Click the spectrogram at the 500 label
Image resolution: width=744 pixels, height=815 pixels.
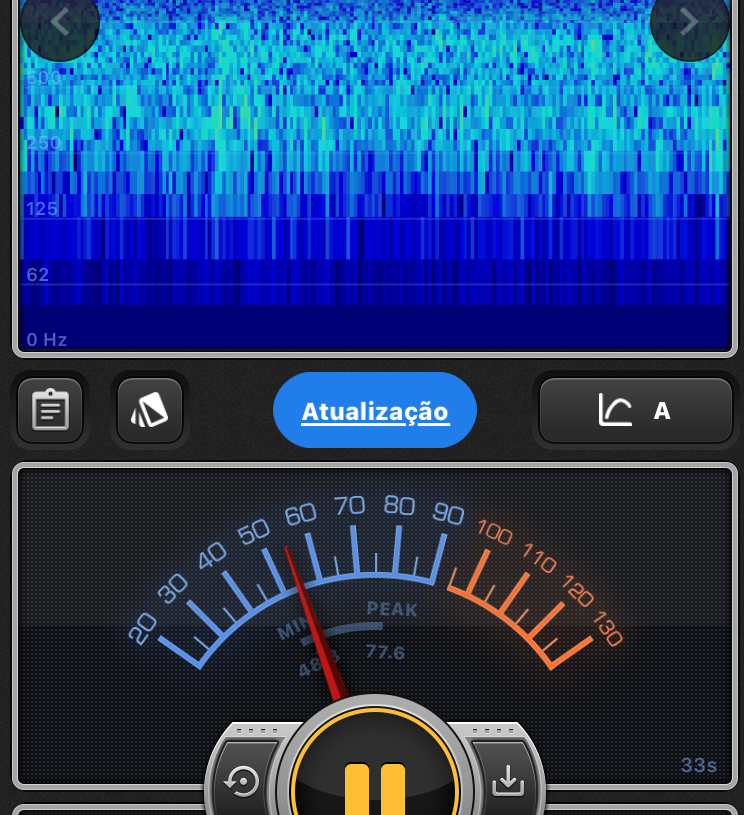[x=44, y=78]
